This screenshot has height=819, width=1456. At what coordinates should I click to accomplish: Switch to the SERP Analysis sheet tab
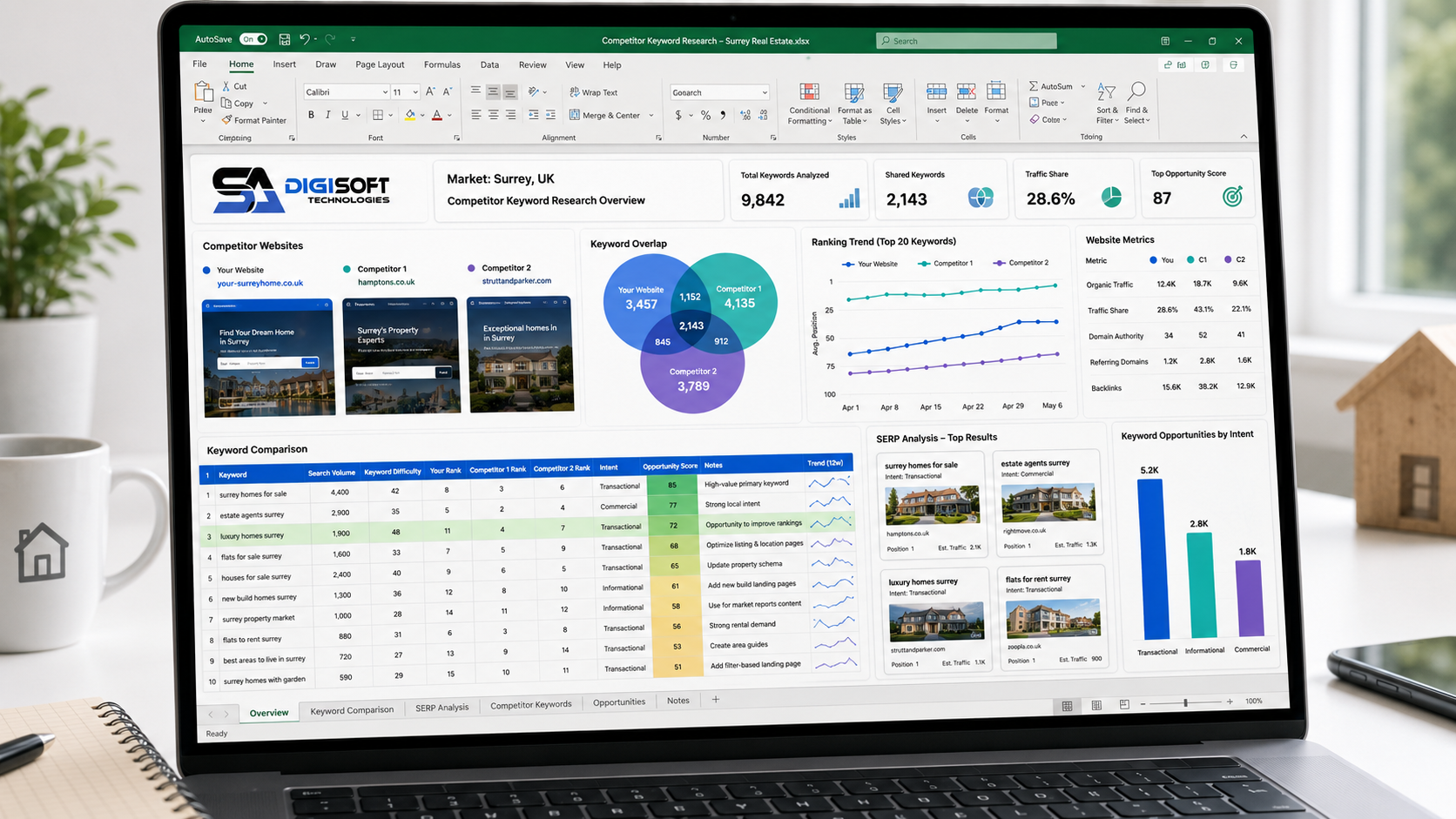[442, 708]
